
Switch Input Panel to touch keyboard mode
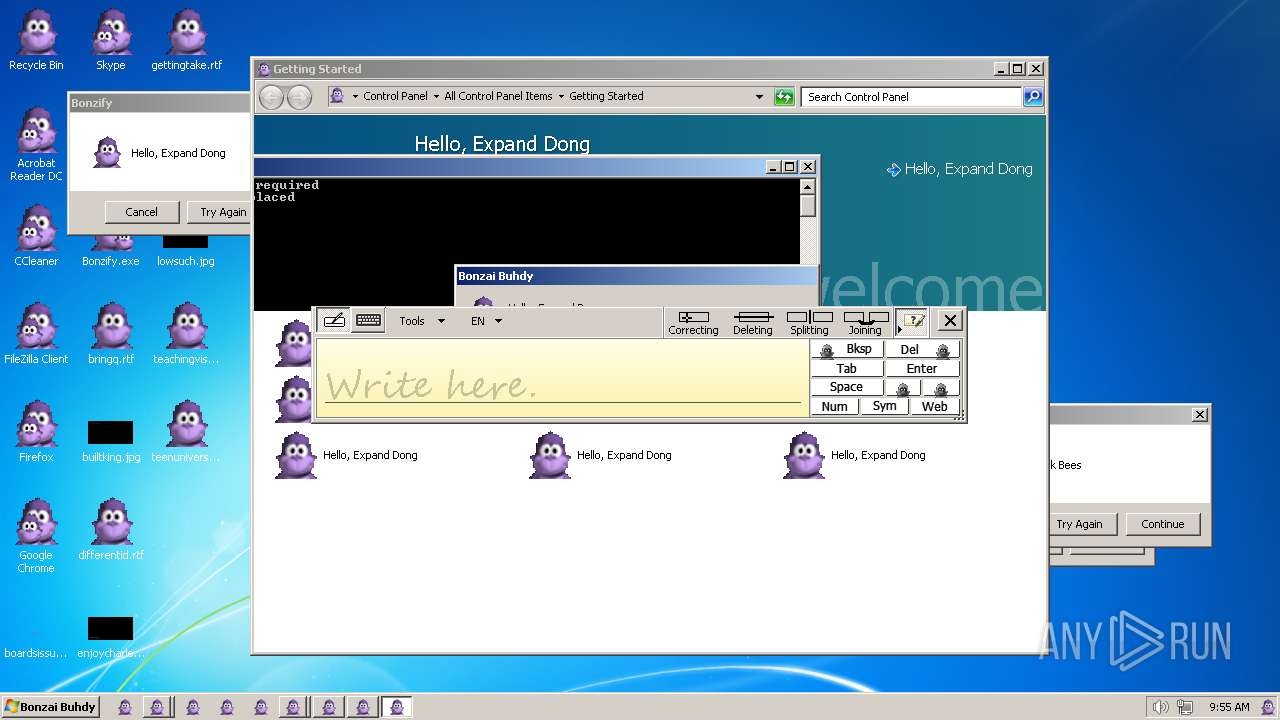[368, 321]
